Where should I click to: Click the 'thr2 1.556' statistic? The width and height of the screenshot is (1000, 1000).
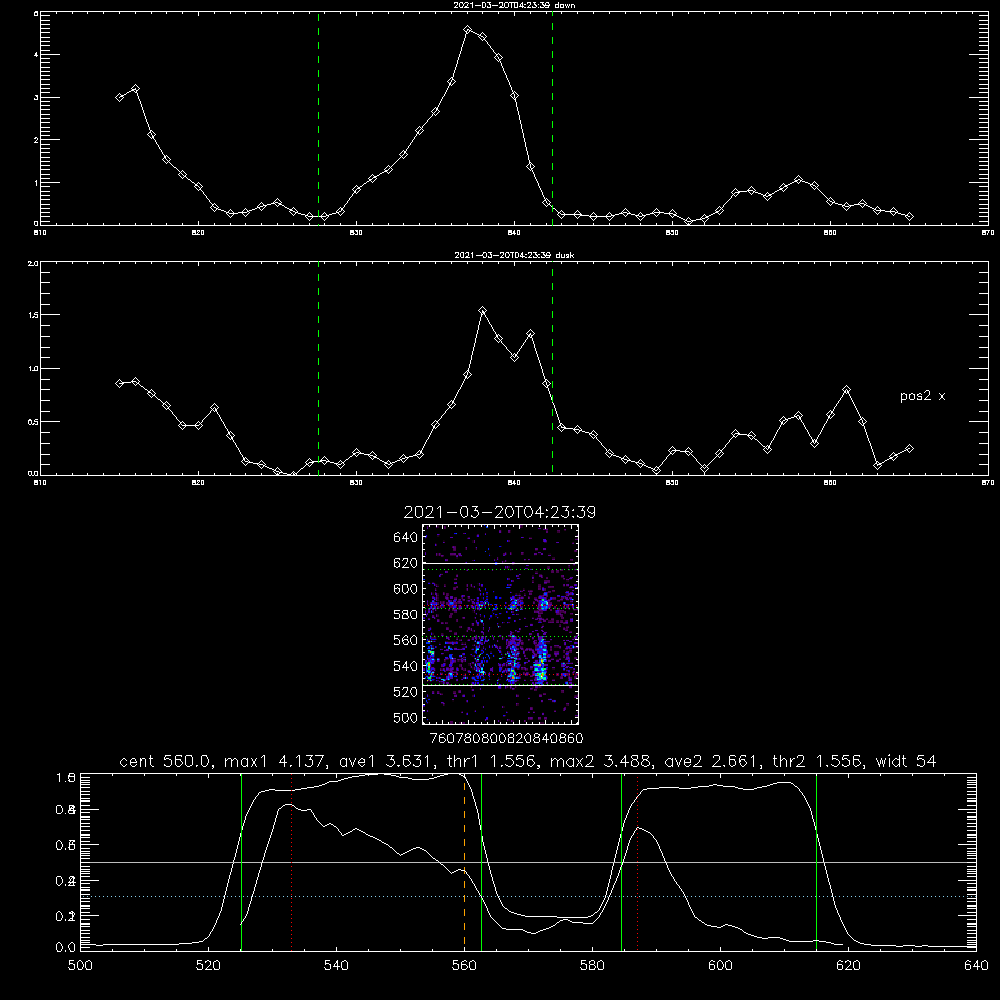[x=818, y=761]
